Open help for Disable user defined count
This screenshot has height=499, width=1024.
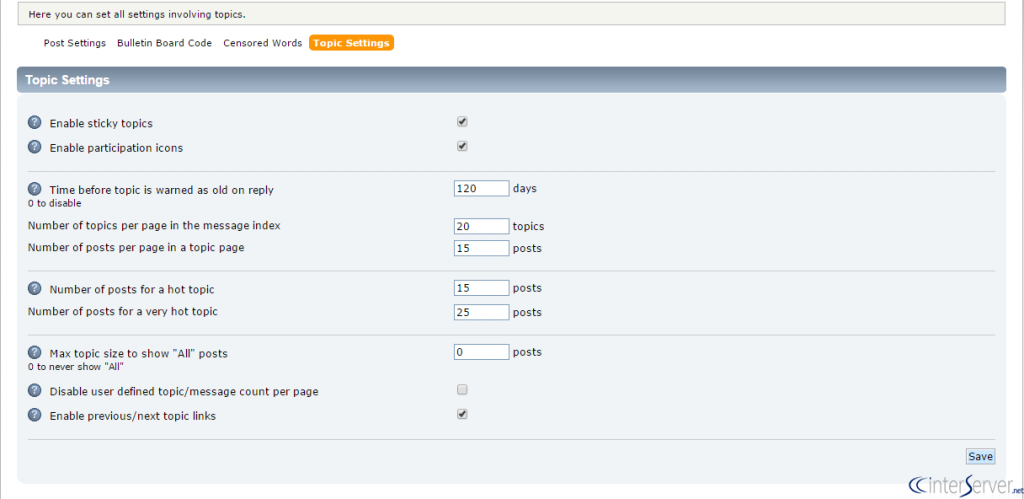[34, 391]
